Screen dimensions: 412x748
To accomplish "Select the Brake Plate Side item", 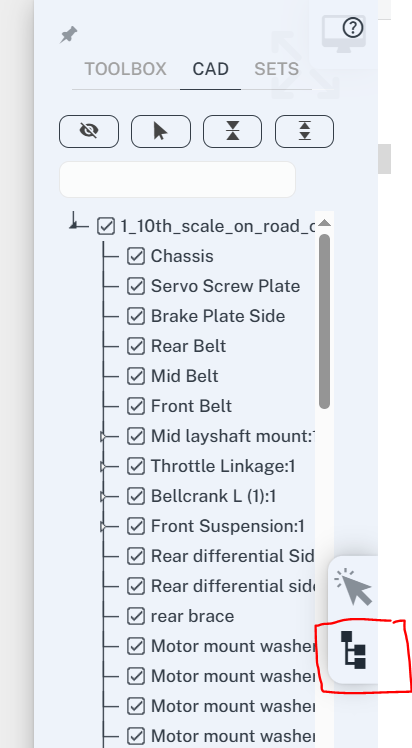I will click(218, 316).
